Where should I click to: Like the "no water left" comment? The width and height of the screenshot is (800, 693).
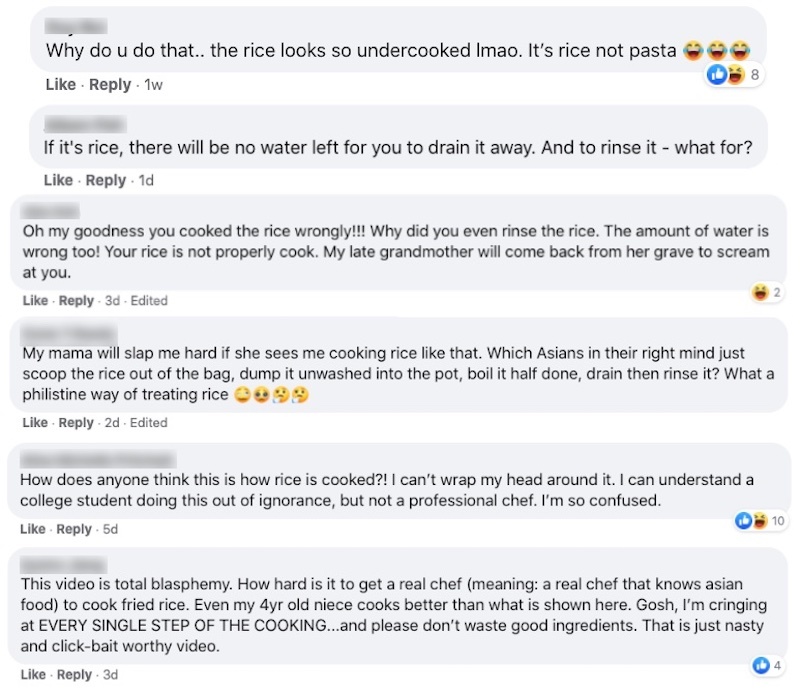(x=58, y=180)
